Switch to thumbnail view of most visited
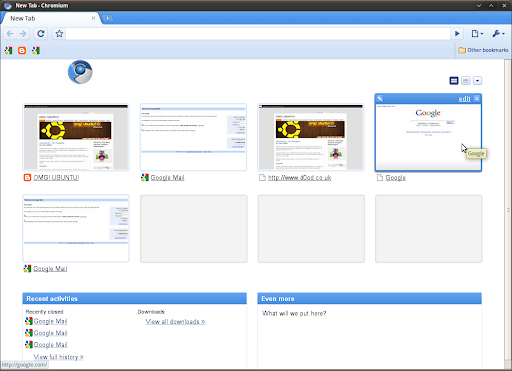Image resolution: width=512 pixels, height=371 pixels. 454,81
